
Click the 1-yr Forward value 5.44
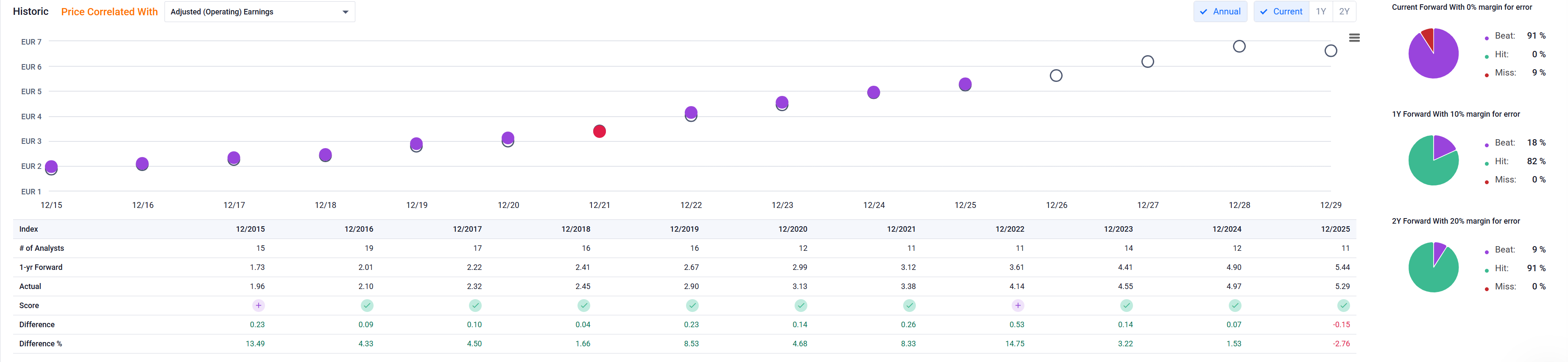pos(1343,267)
